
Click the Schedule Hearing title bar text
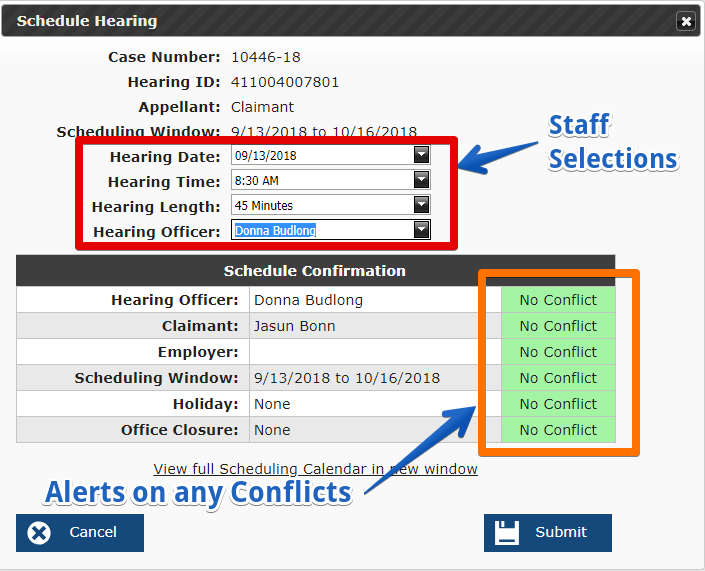point(87,21)
